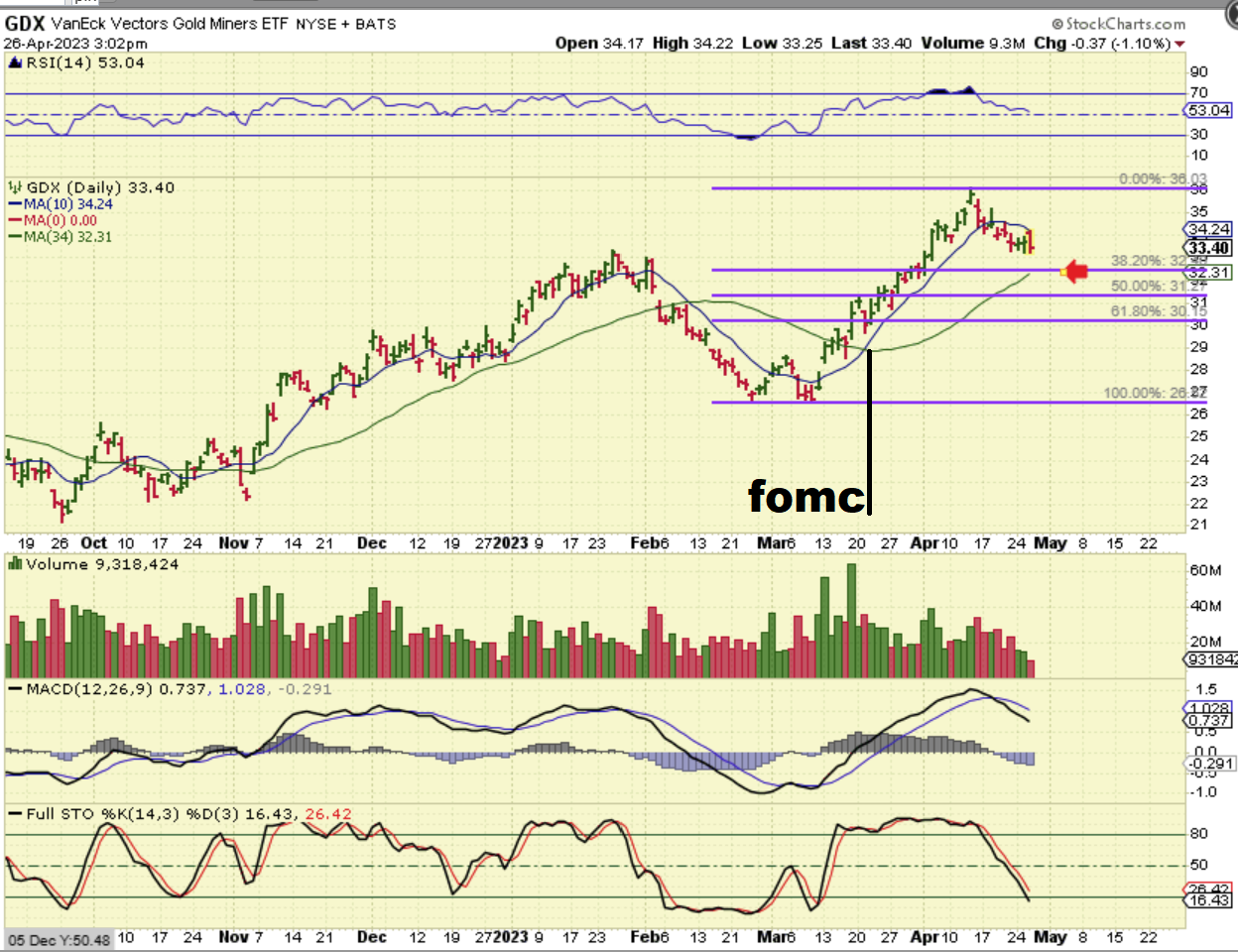Viewport: 1238px width, 952px height.
Task: Click the Last 33.40 value in header
Action: coord(871,43)
